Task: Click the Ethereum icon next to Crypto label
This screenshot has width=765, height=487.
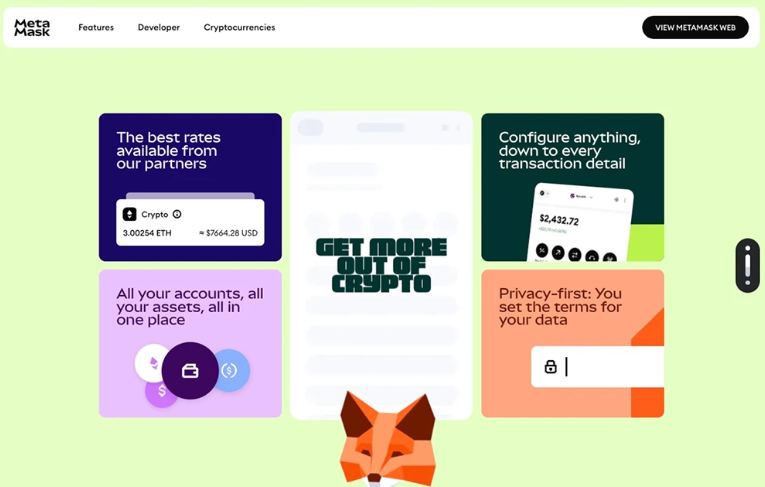Action: [x=129, y=214]
